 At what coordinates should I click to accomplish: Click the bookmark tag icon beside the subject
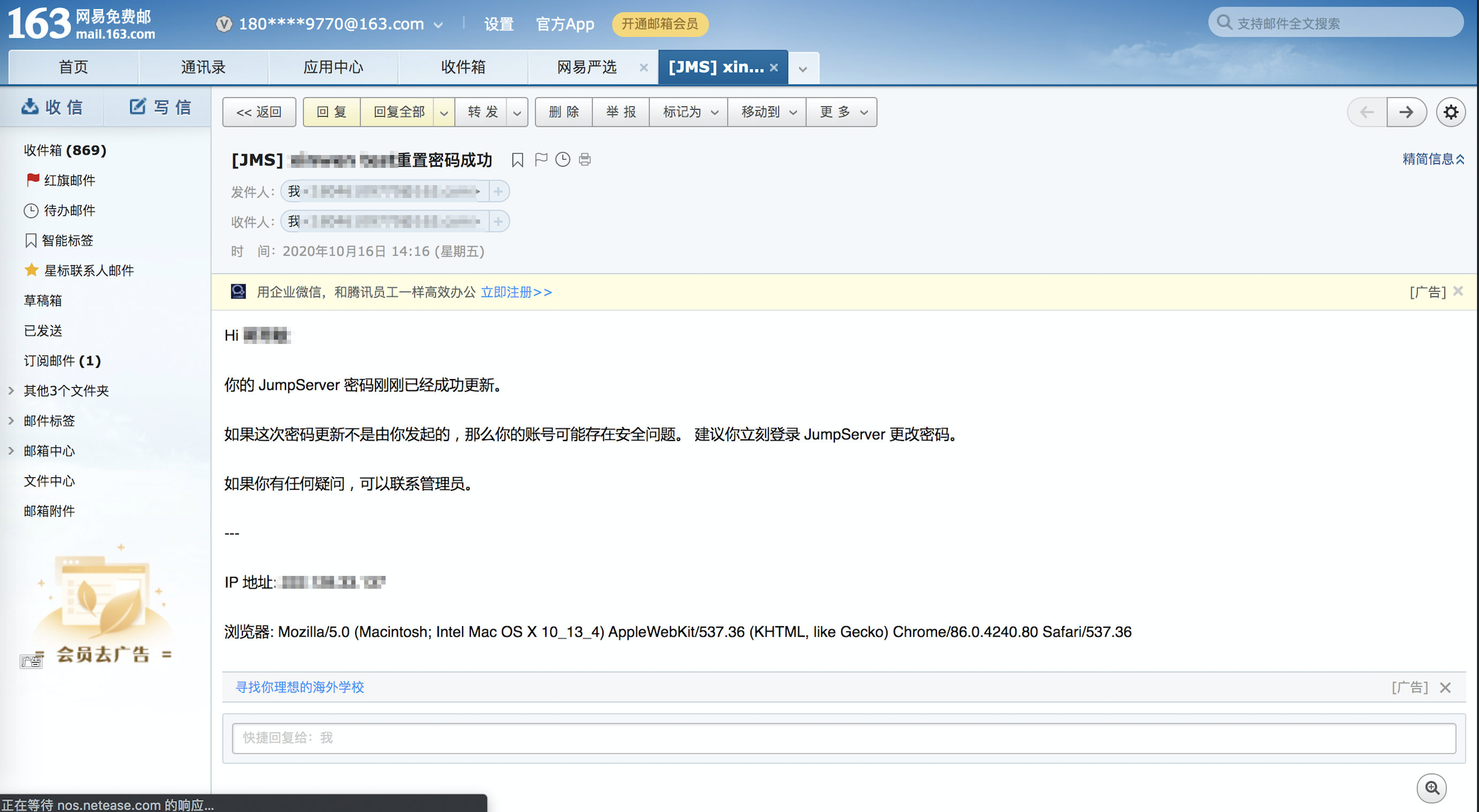pos(517,160)
